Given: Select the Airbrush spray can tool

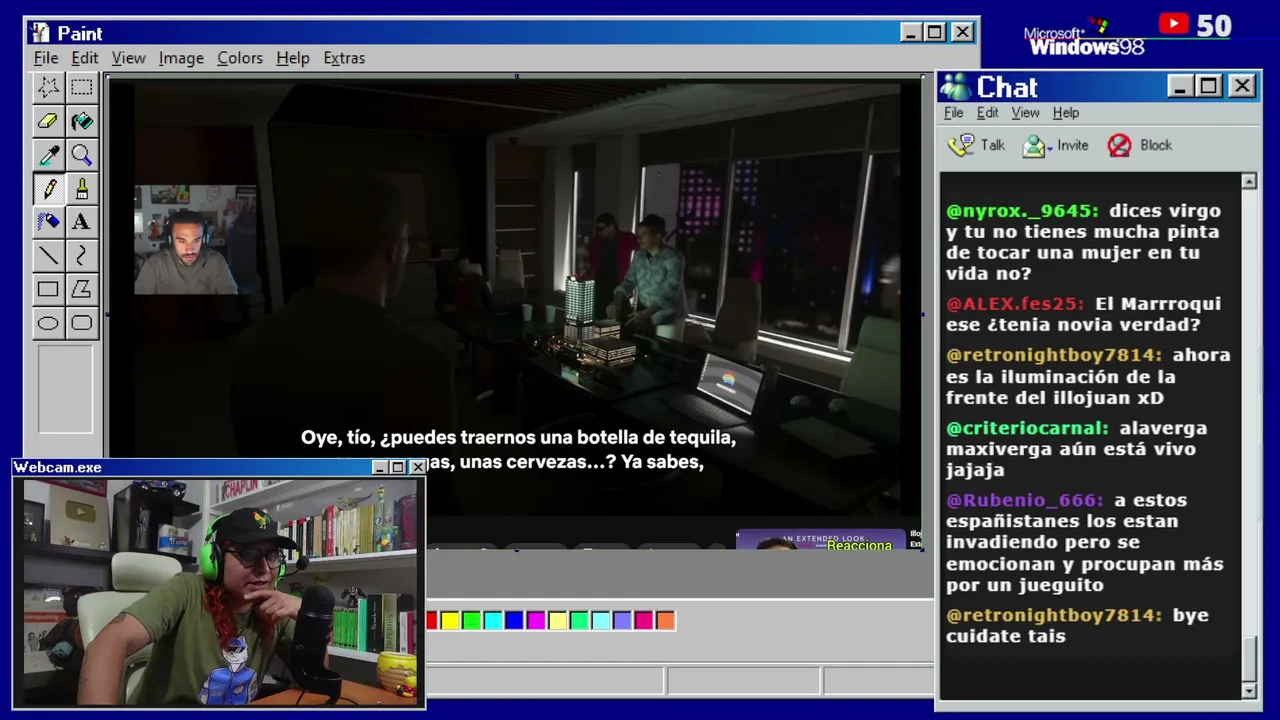Looking at the screenshot, I should (48, 222).
